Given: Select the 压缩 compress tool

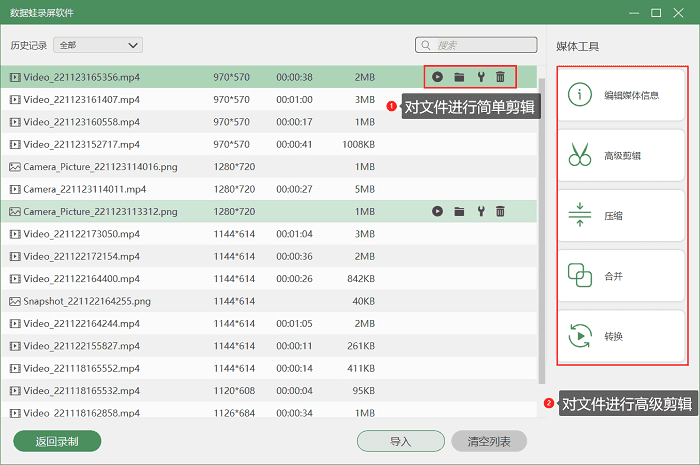Looking at the screenshot, I should [x=621, y=215].
